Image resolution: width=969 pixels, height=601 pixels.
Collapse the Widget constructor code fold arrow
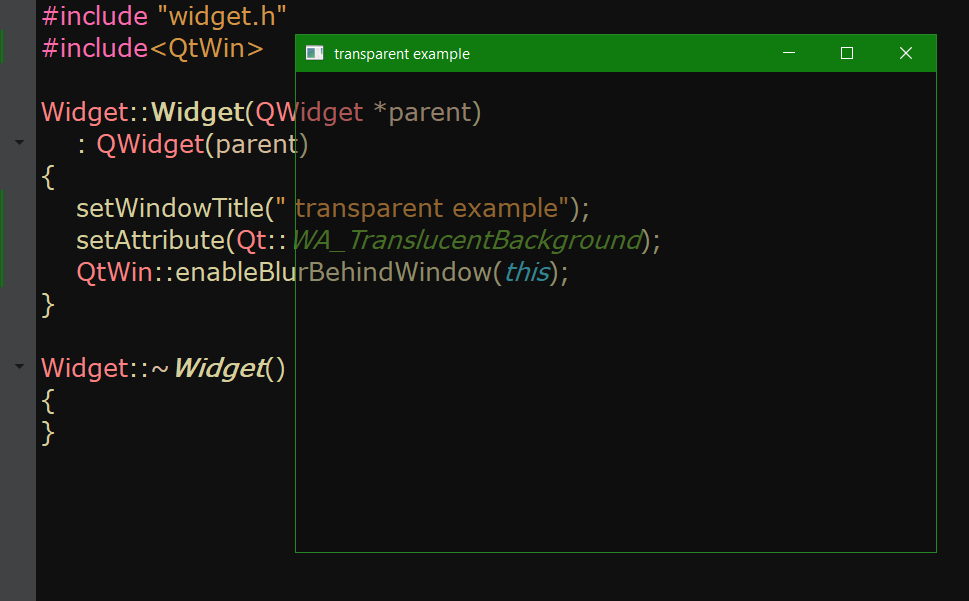pos(19,142)
